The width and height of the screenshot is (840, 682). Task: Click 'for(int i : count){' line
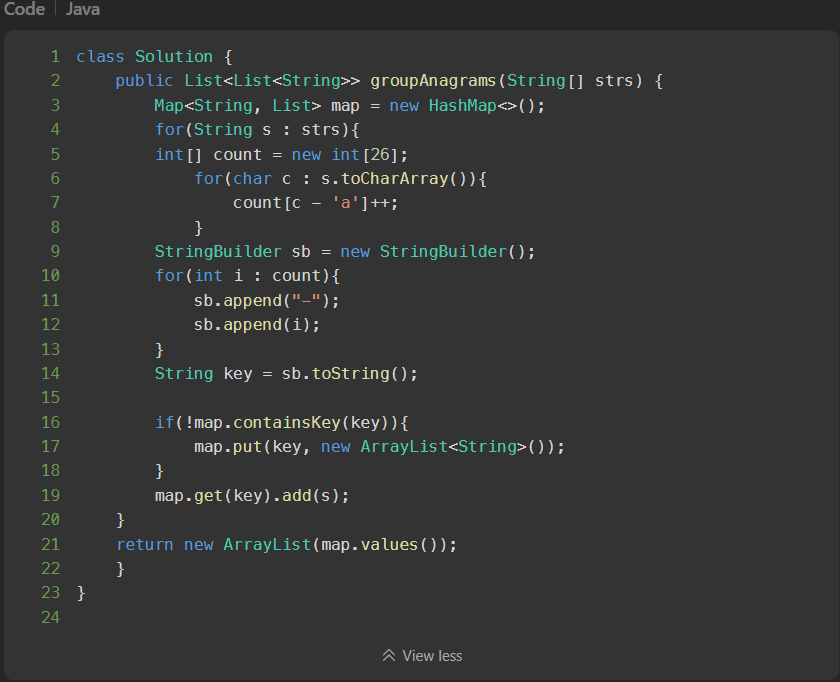click(x=247, y=276)
